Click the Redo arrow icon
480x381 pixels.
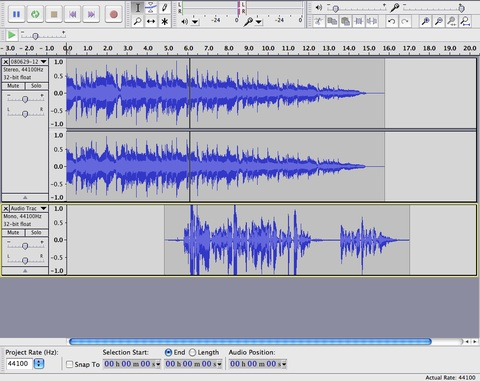pos(405,21)
